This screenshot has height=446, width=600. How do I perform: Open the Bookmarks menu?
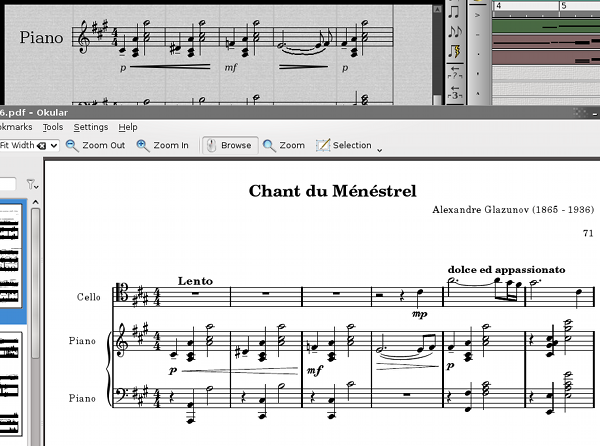(x=16, y=127)
